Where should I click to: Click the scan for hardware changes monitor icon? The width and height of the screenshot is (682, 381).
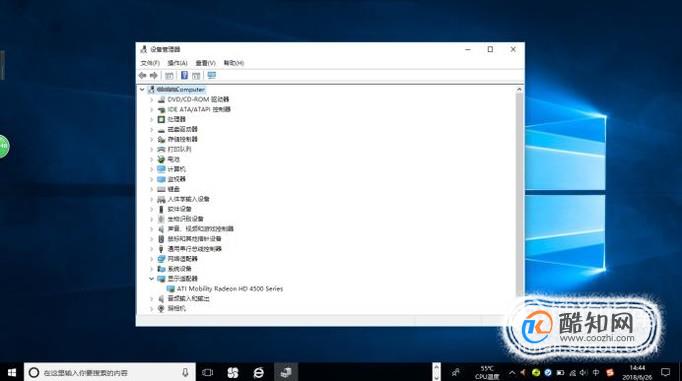212,76
